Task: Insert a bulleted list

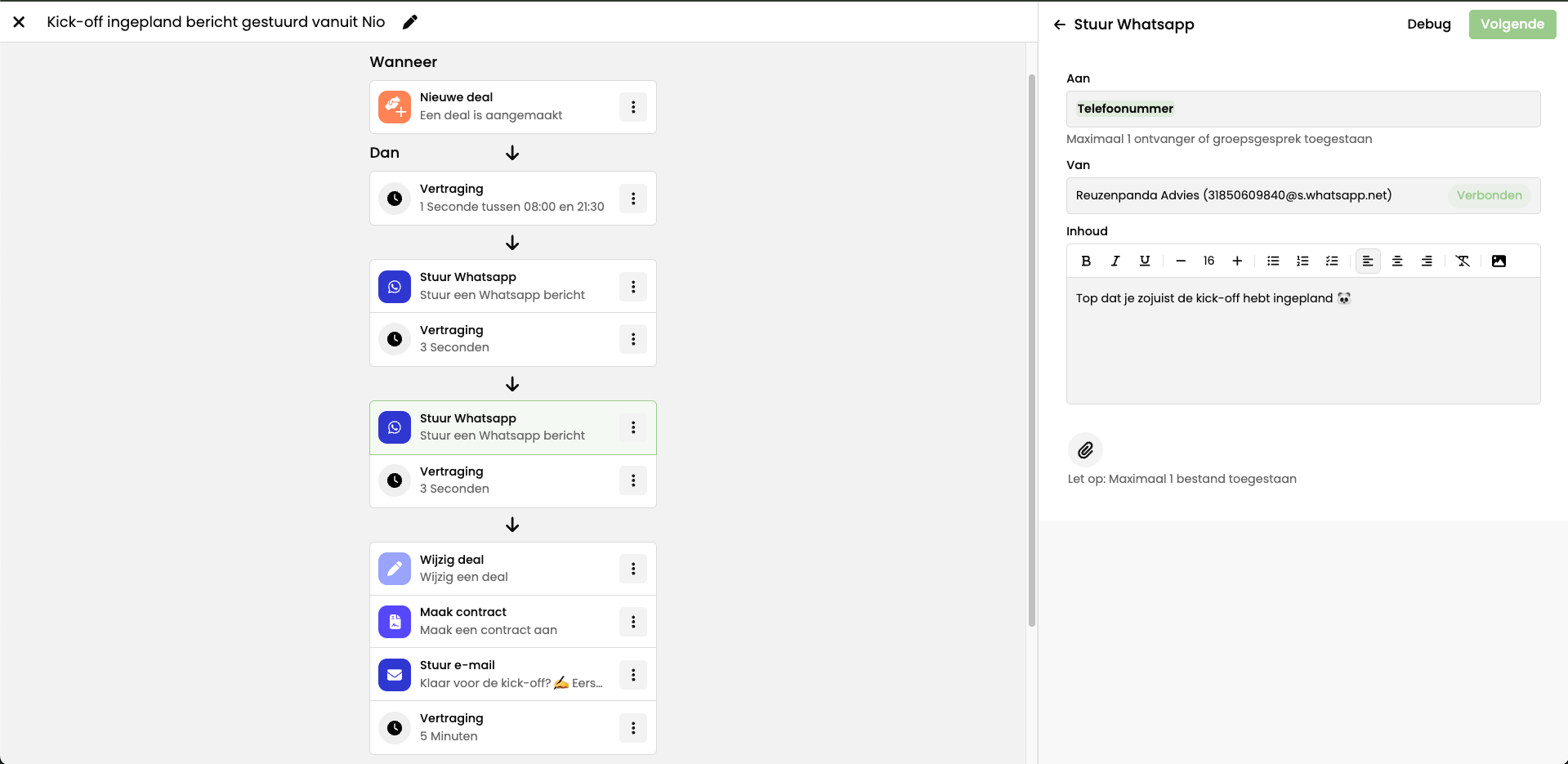Action: tap(1273, 261)
